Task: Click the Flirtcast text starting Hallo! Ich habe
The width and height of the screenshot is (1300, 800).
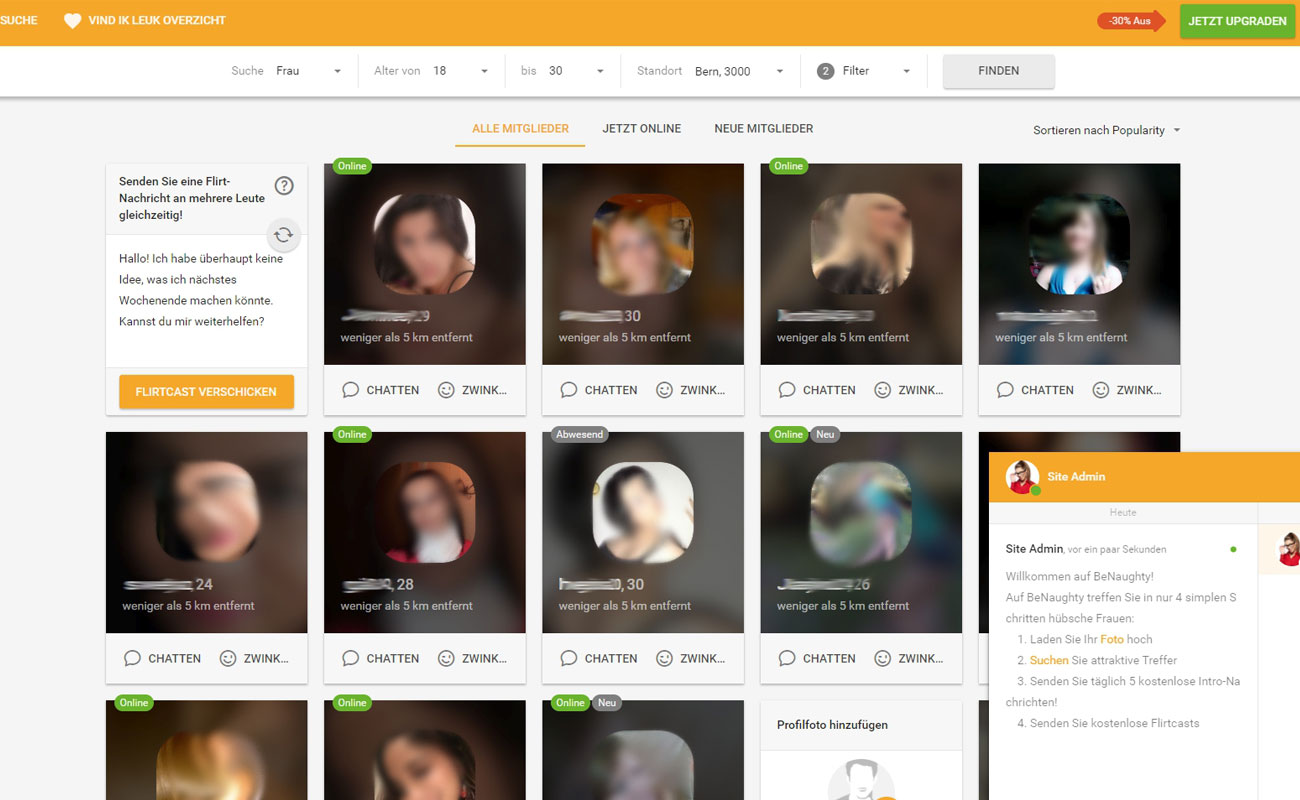Action: [x=201, y=290]
